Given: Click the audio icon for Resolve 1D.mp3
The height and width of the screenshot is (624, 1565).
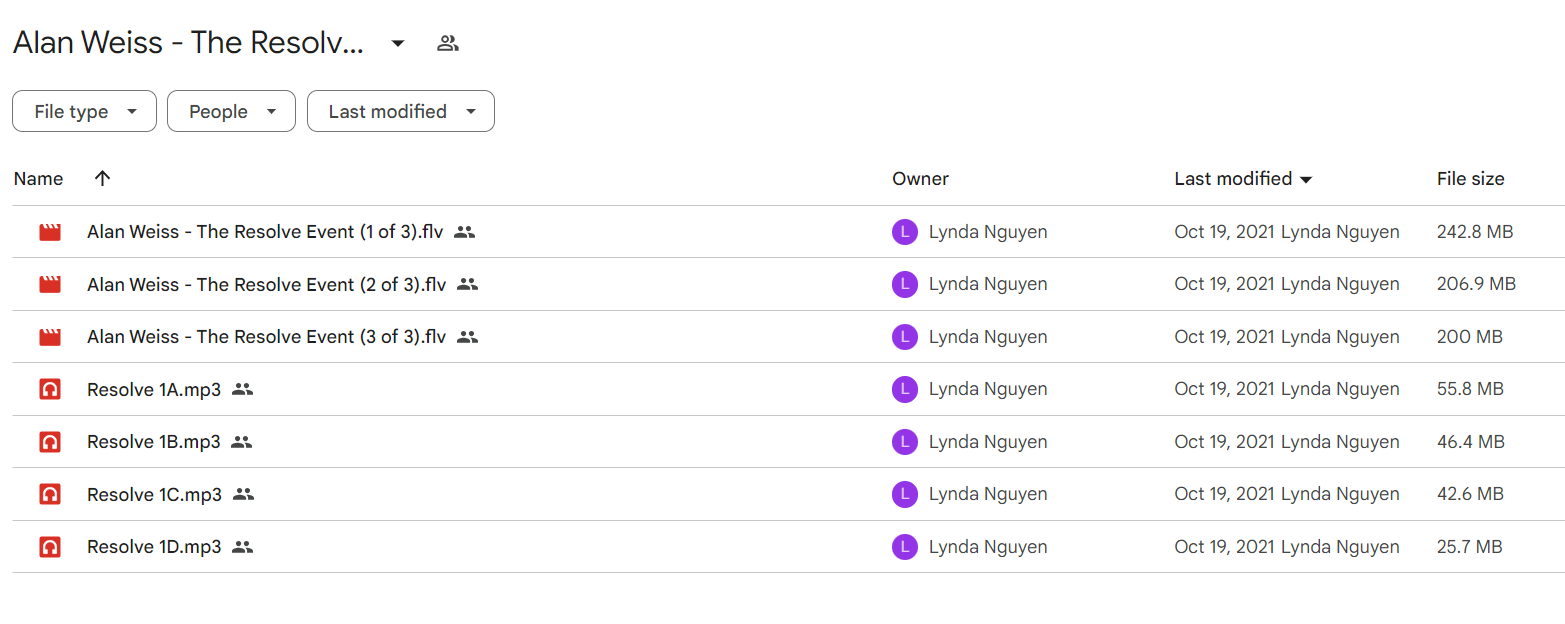Looking at the screenshot, I should coord(50,547).
